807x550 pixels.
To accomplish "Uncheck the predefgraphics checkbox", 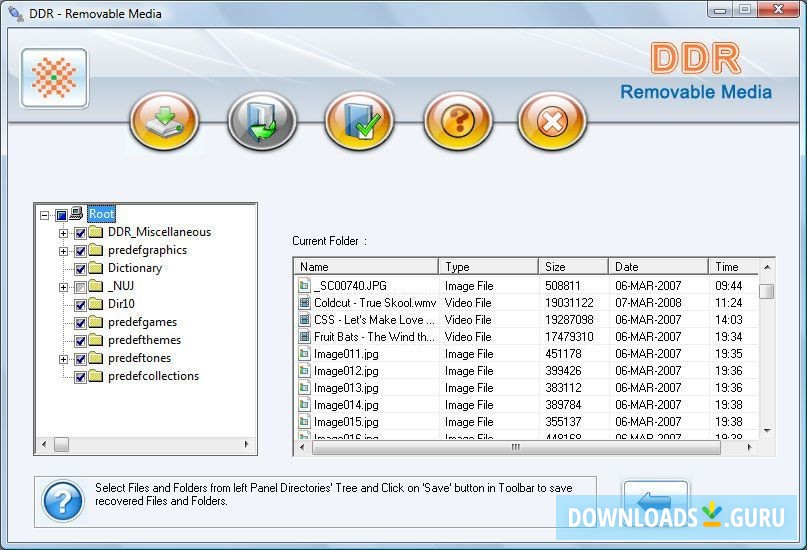I will point(80,251).
